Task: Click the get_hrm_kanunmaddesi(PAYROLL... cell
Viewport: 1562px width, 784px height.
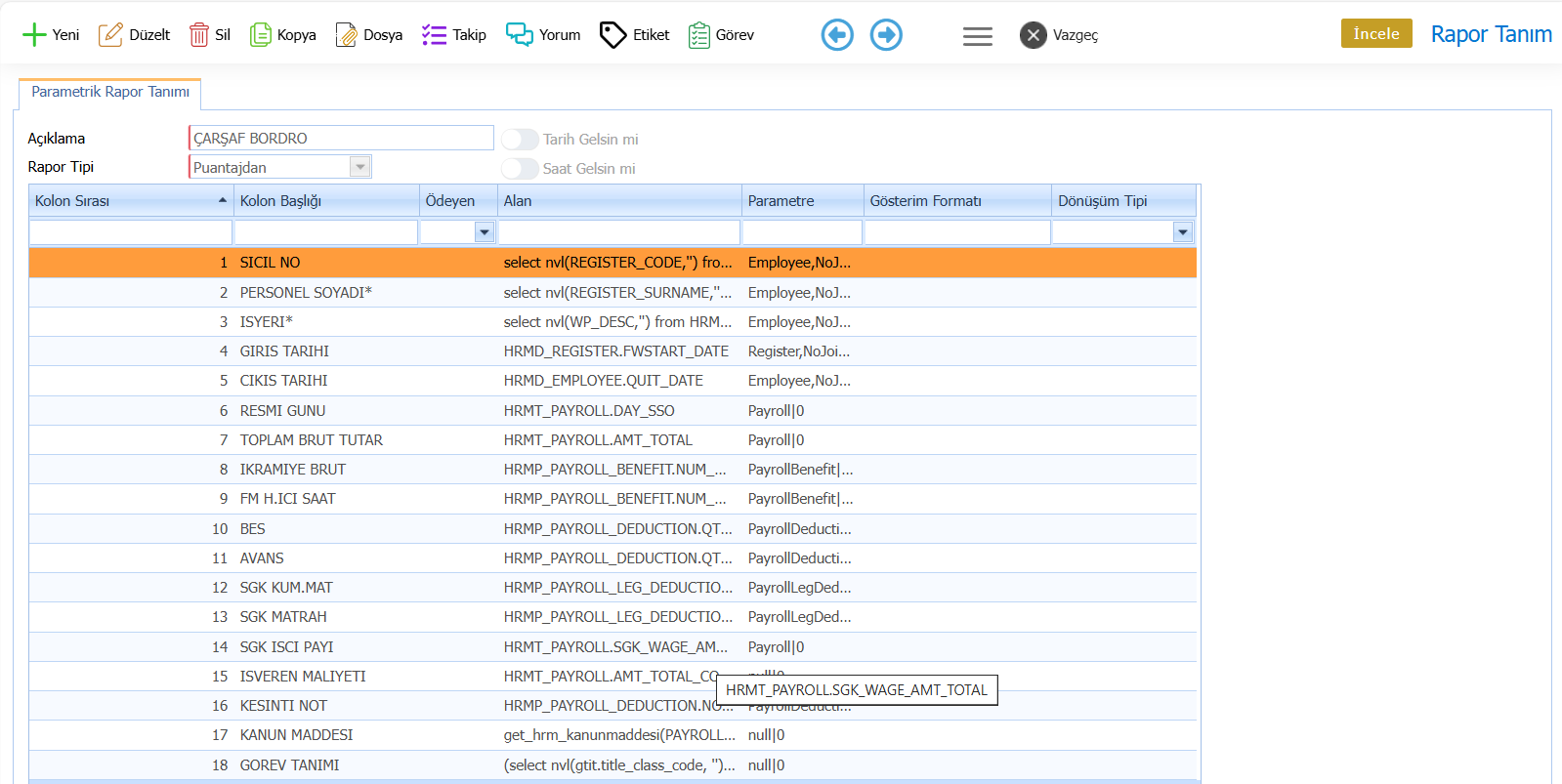Action: 619,735
